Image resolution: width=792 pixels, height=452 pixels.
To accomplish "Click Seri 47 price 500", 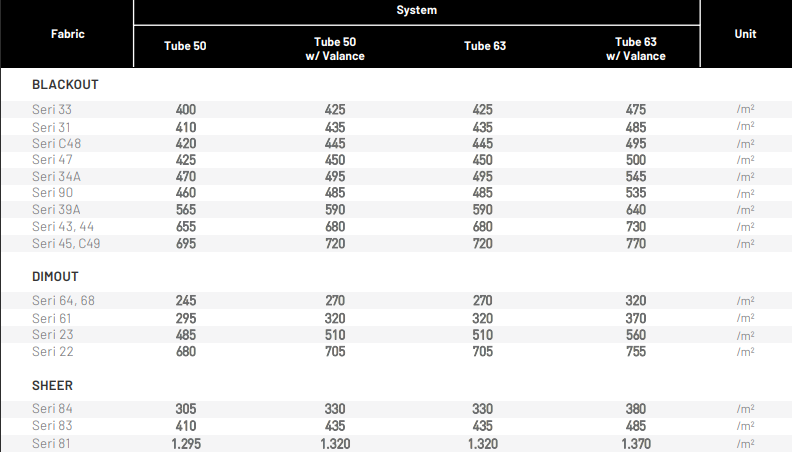I will 636,160.
